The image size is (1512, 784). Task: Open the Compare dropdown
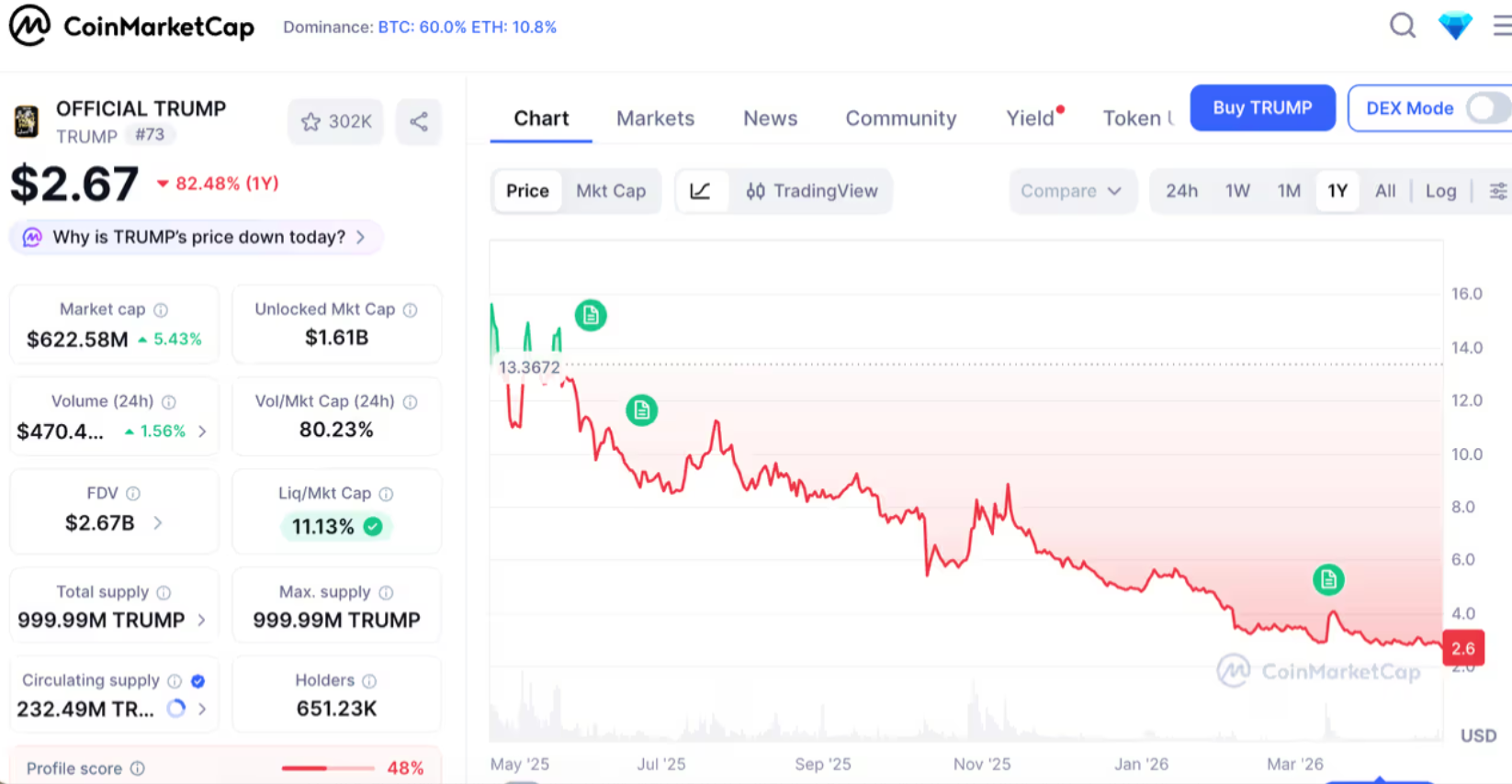tap(1071, 191)
